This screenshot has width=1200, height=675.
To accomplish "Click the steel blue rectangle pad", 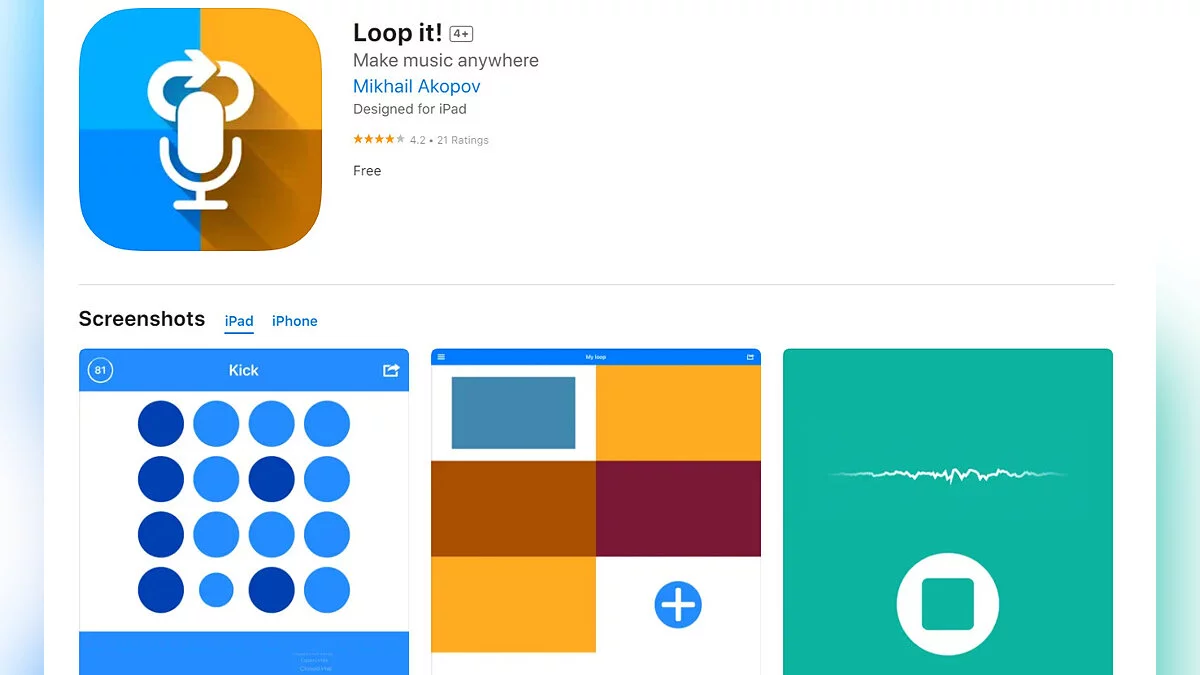I will coord(514,413).
